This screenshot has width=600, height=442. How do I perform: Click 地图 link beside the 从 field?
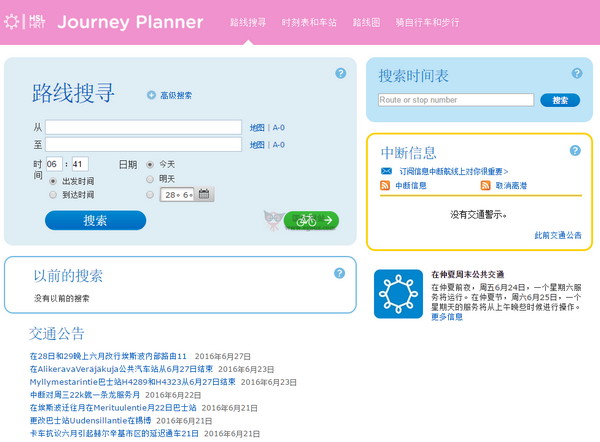pos(257,127)
